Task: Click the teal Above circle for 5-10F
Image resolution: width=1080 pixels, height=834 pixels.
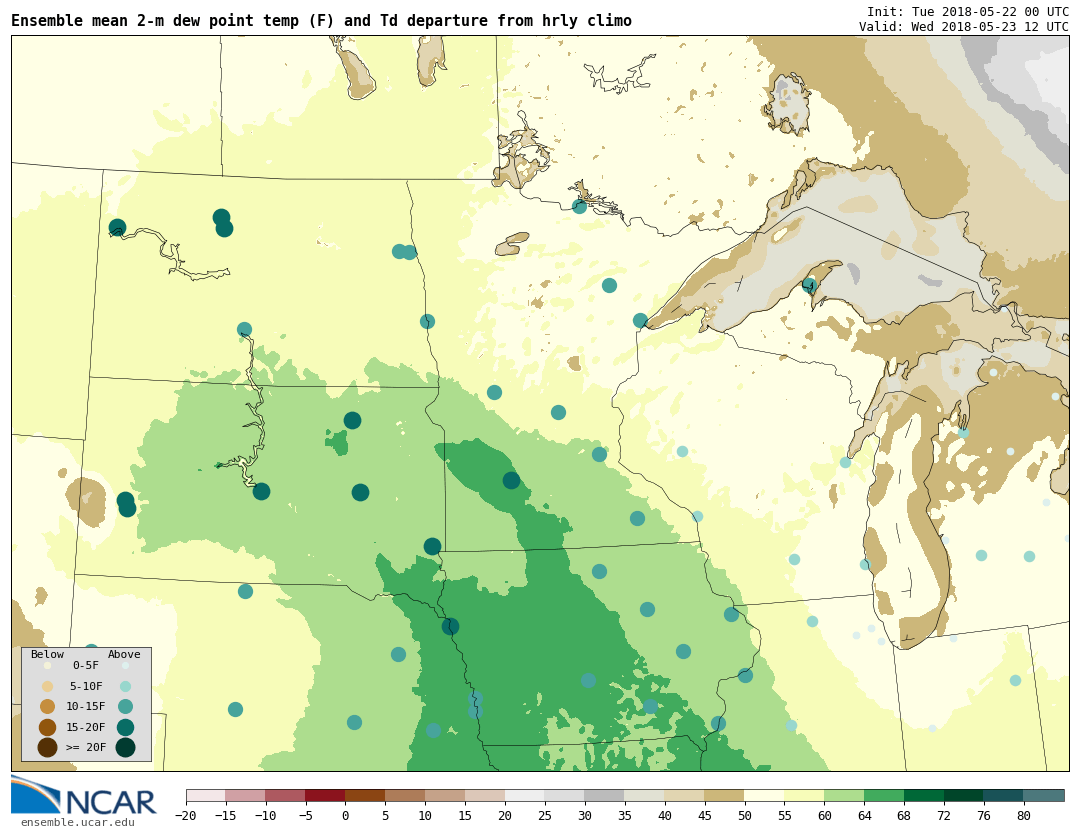Action: coord(125,686)
